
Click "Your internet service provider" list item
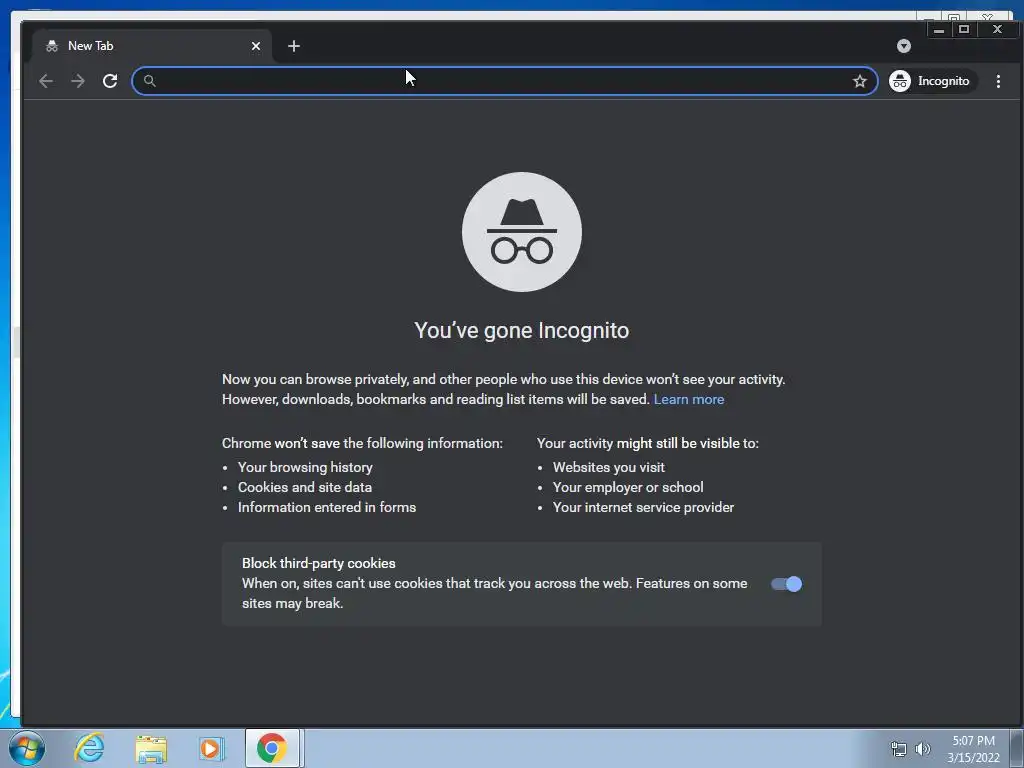pyautogui.click(x=643, y=507)
